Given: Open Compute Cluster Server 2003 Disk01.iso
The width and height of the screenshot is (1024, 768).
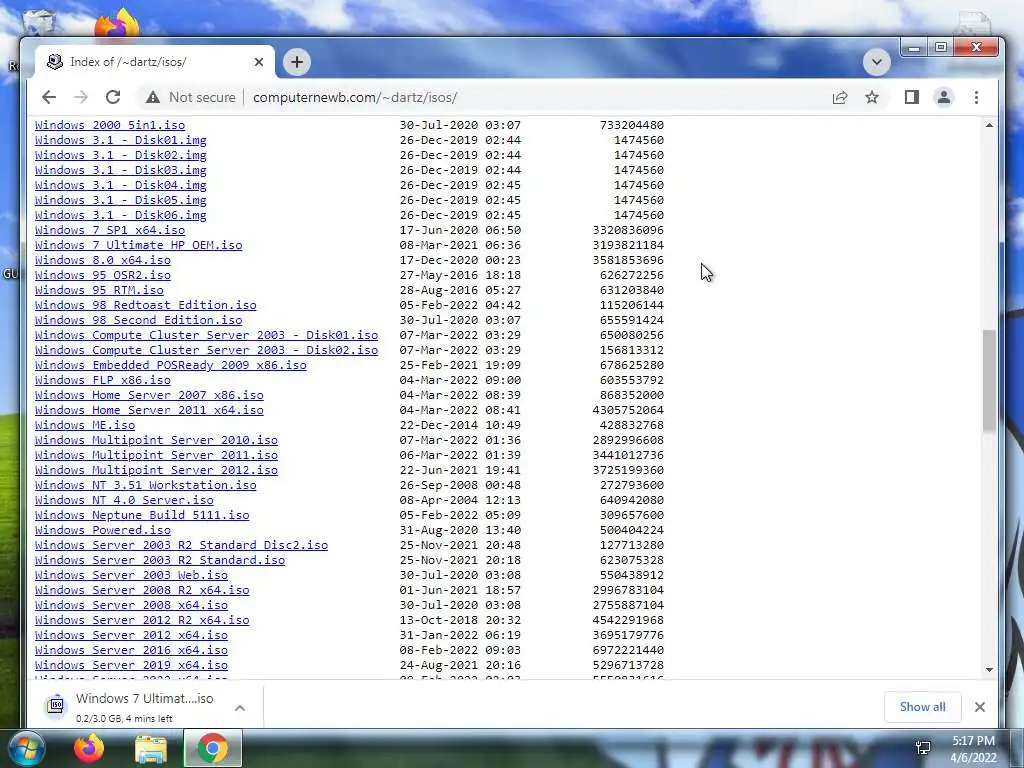Looking at the screenshot, I should click(206, 335).
